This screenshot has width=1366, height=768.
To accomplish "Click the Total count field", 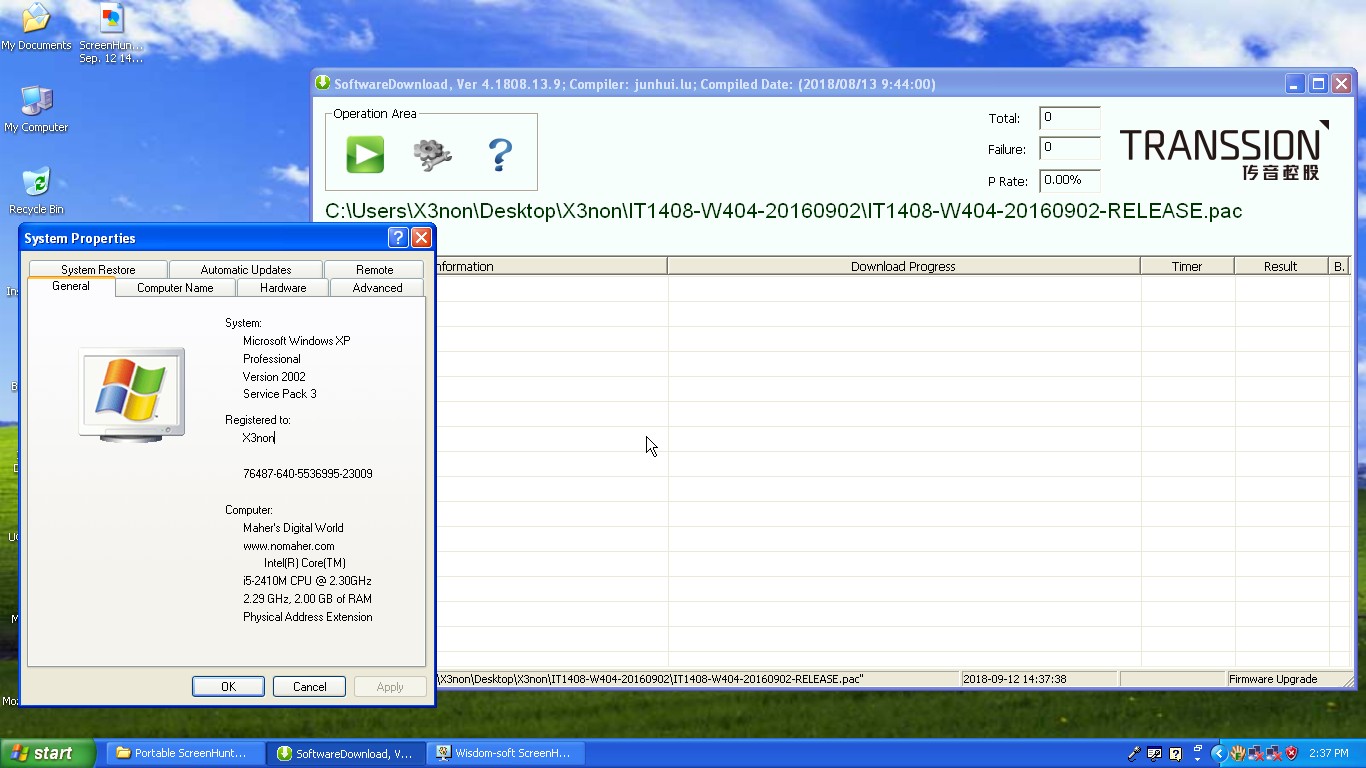I will tap(1070, 118).
